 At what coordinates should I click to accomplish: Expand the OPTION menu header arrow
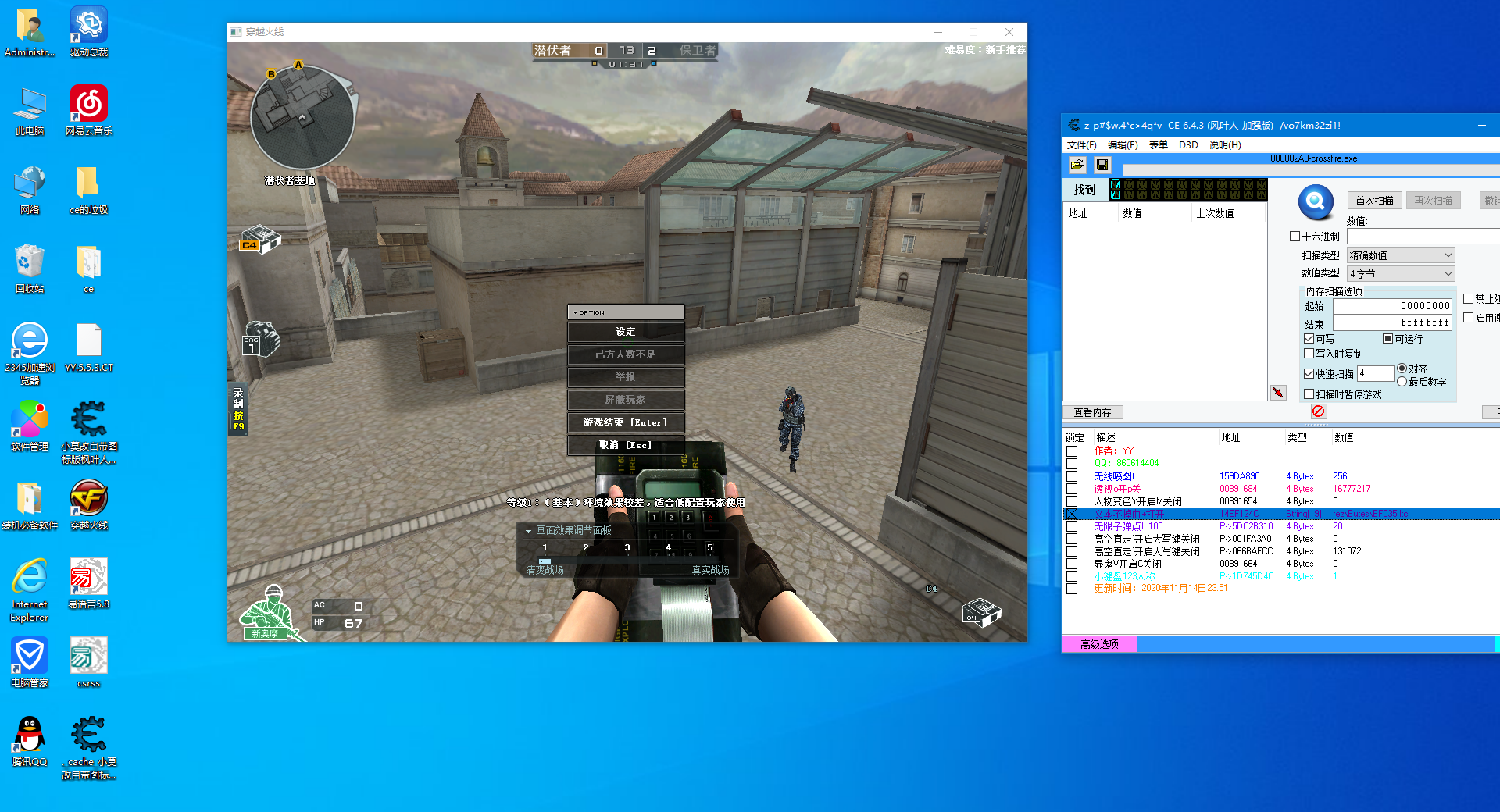coord(575,312)
